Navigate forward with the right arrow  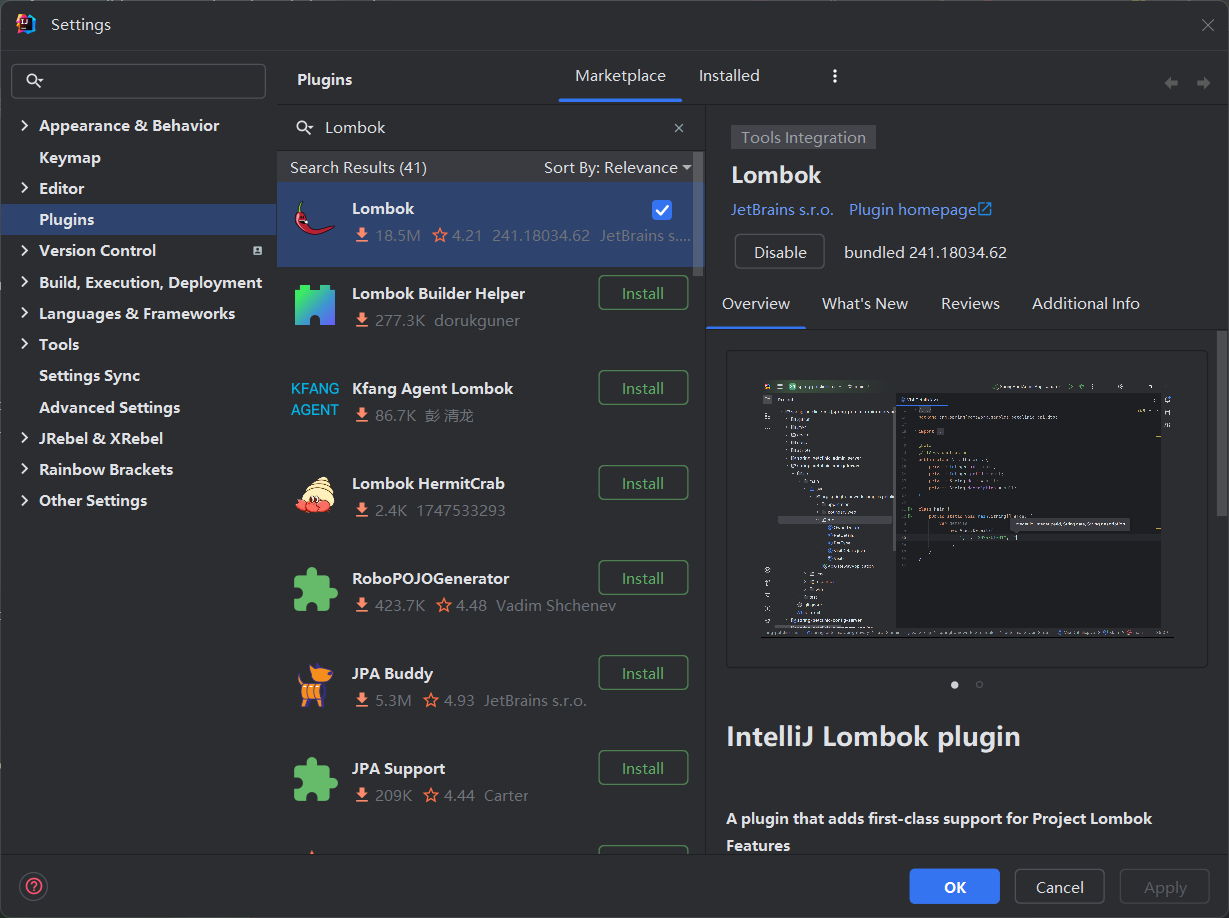[1203, 83]
